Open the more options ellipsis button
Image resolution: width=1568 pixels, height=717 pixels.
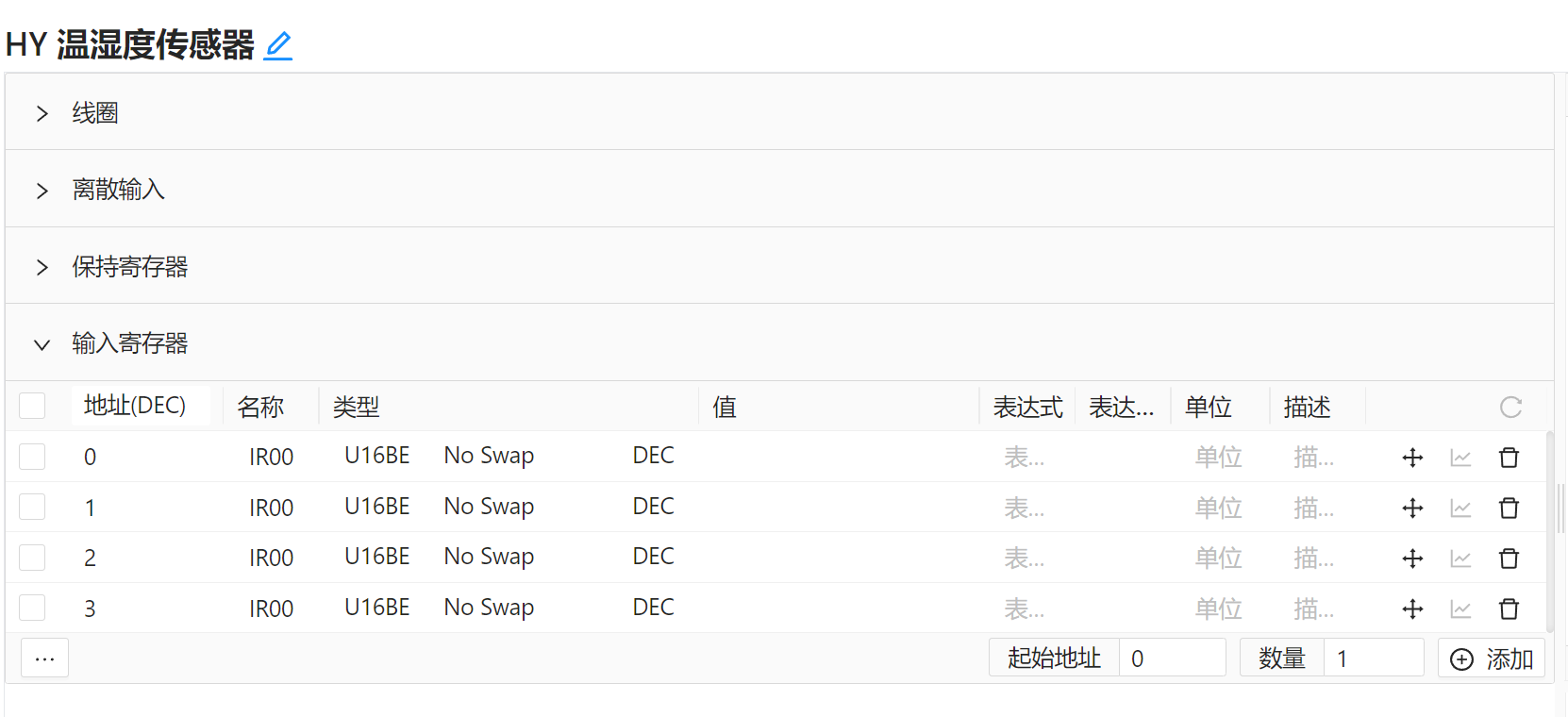pyautogui.click(x=44, y=659)
